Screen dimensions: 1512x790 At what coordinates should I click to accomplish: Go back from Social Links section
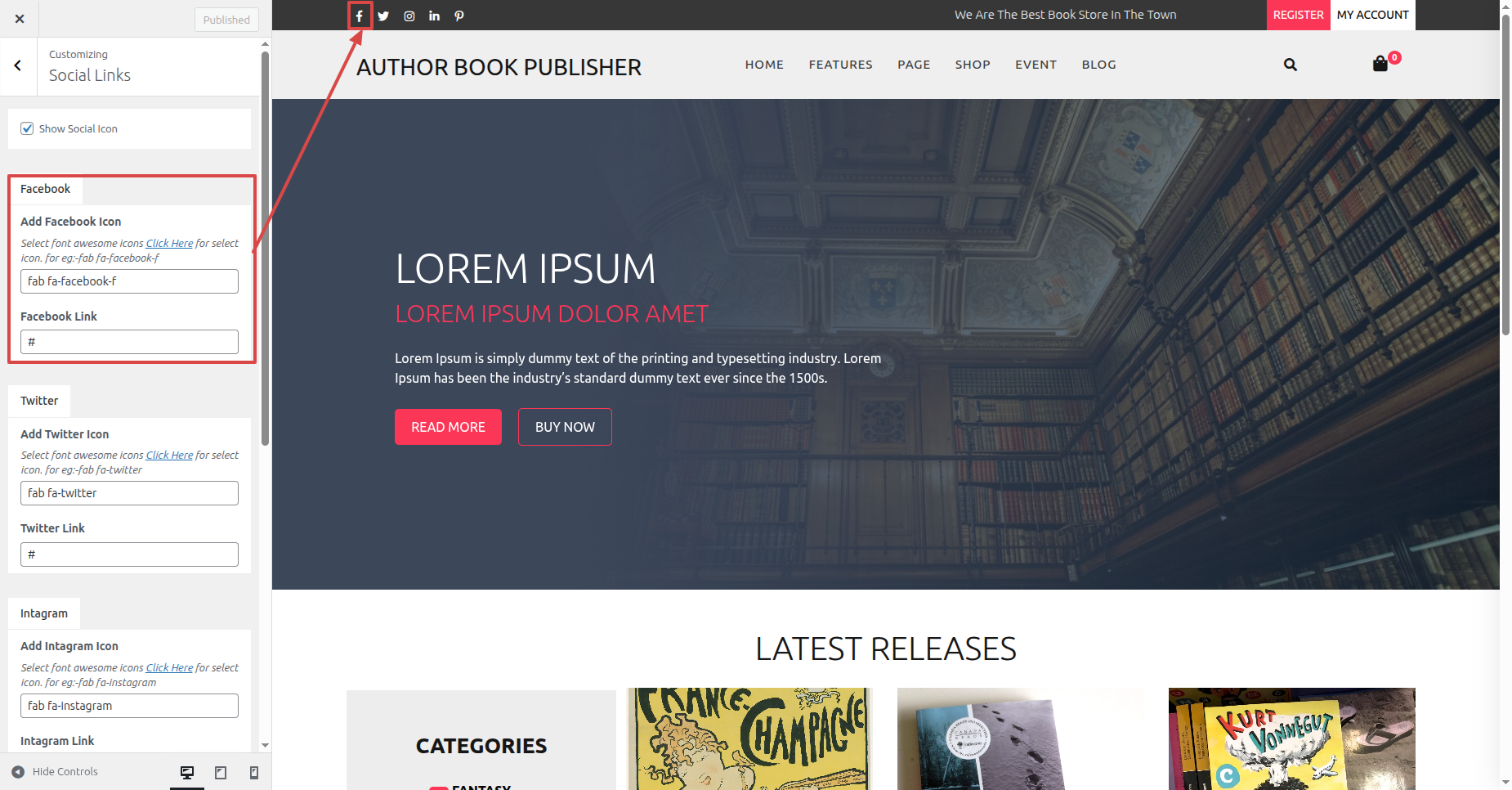pos(18,65)
